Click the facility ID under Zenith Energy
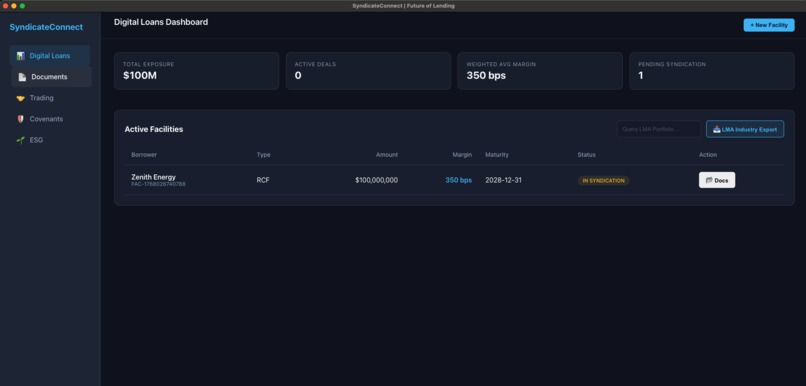 pos(158,184)
